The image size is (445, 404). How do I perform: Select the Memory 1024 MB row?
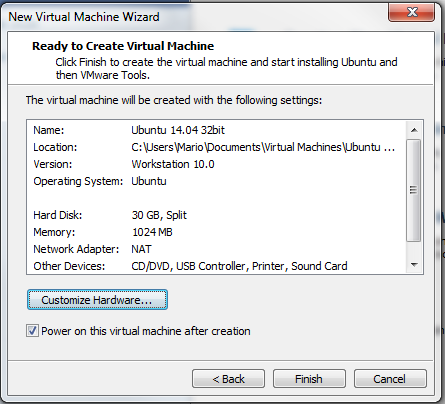click(x=216, y=232)
